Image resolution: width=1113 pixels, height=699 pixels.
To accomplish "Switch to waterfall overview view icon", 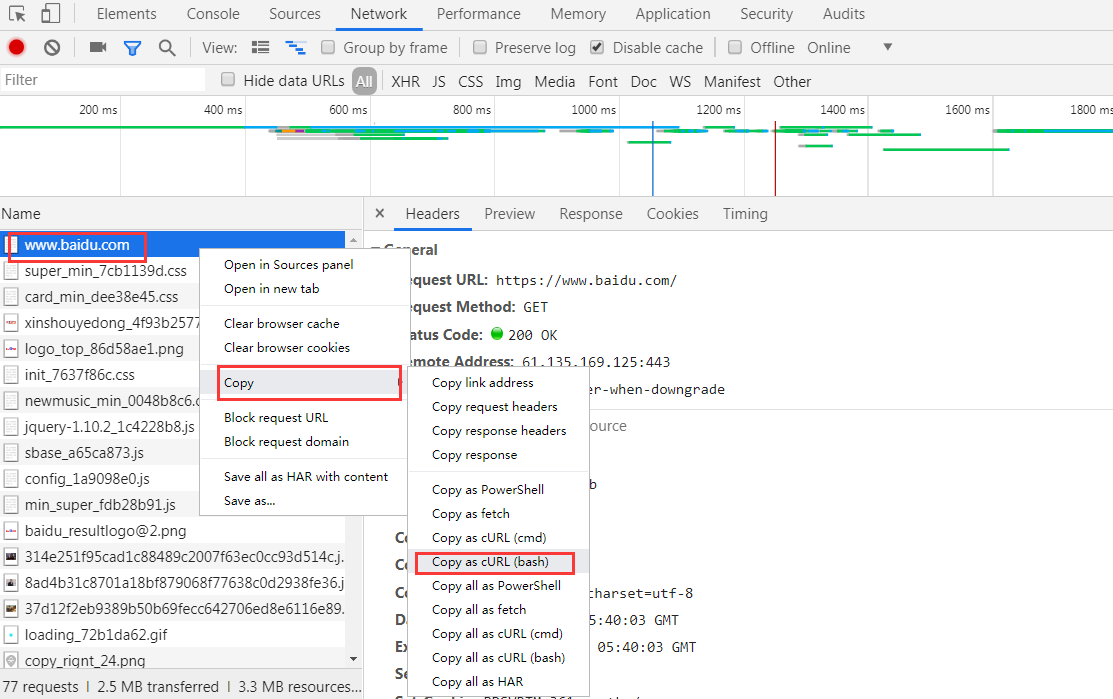I will coord(295,47).
